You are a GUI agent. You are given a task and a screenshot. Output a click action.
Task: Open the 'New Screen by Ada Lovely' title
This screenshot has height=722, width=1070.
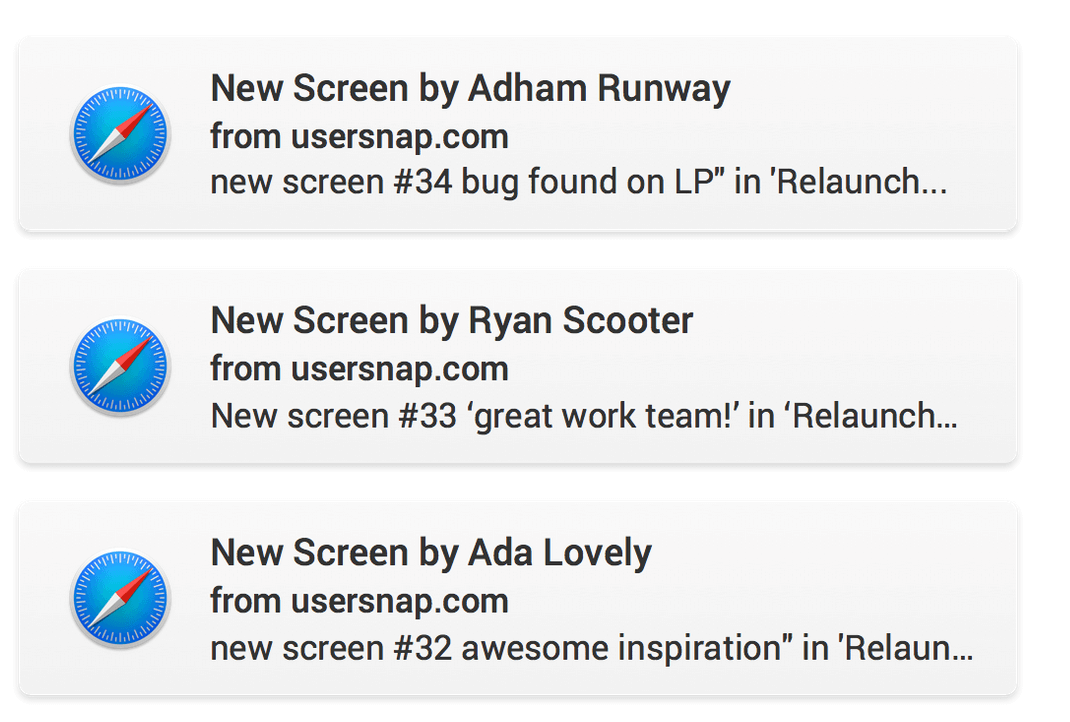click(431, 553)
